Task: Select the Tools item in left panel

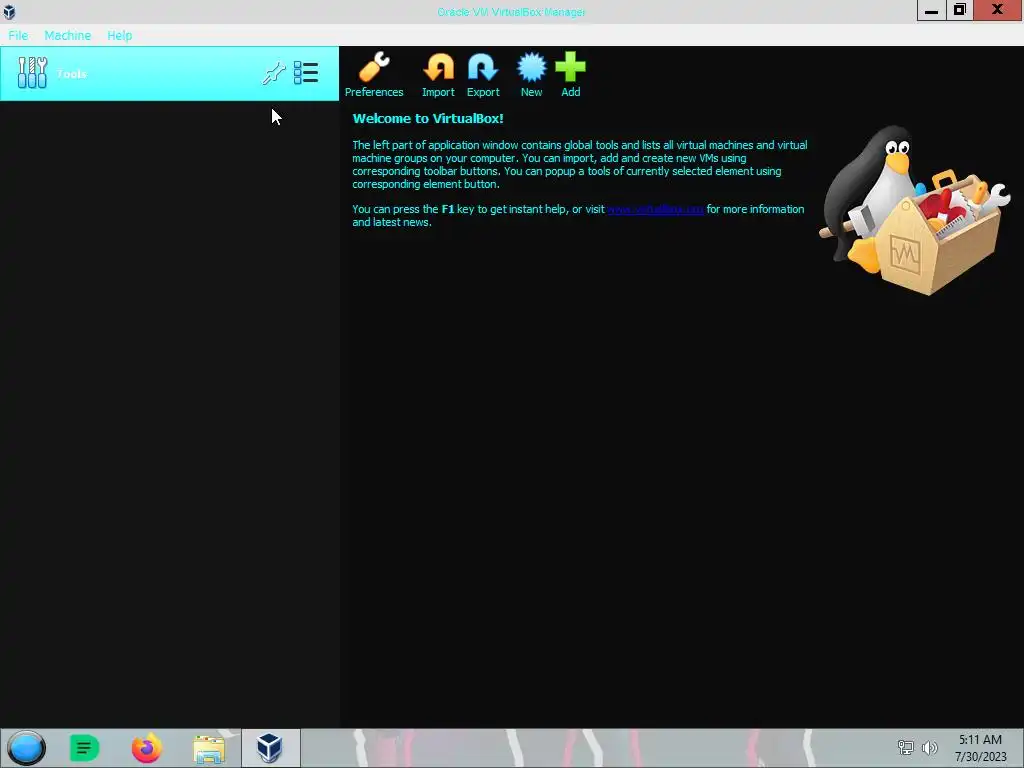Action: (x=169, y=73)
